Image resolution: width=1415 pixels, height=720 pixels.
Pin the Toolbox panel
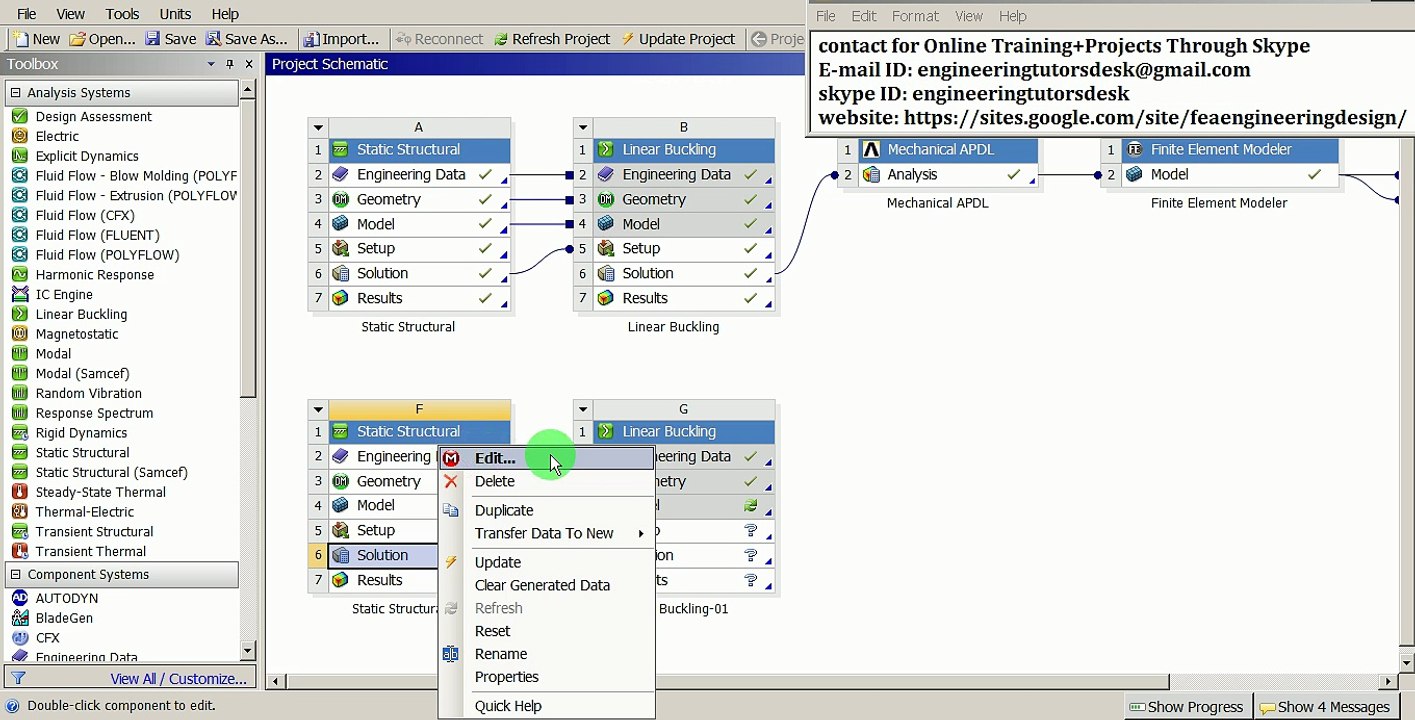click(230, 64)
